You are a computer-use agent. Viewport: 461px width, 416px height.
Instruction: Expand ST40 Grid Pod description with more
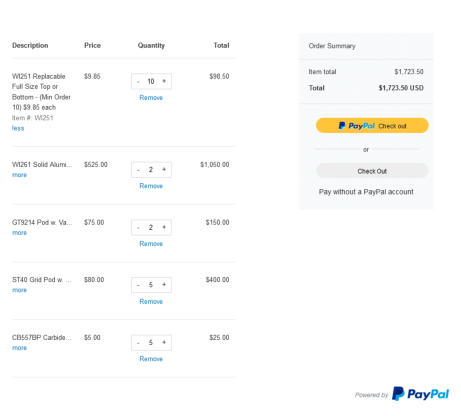(19, 290)
